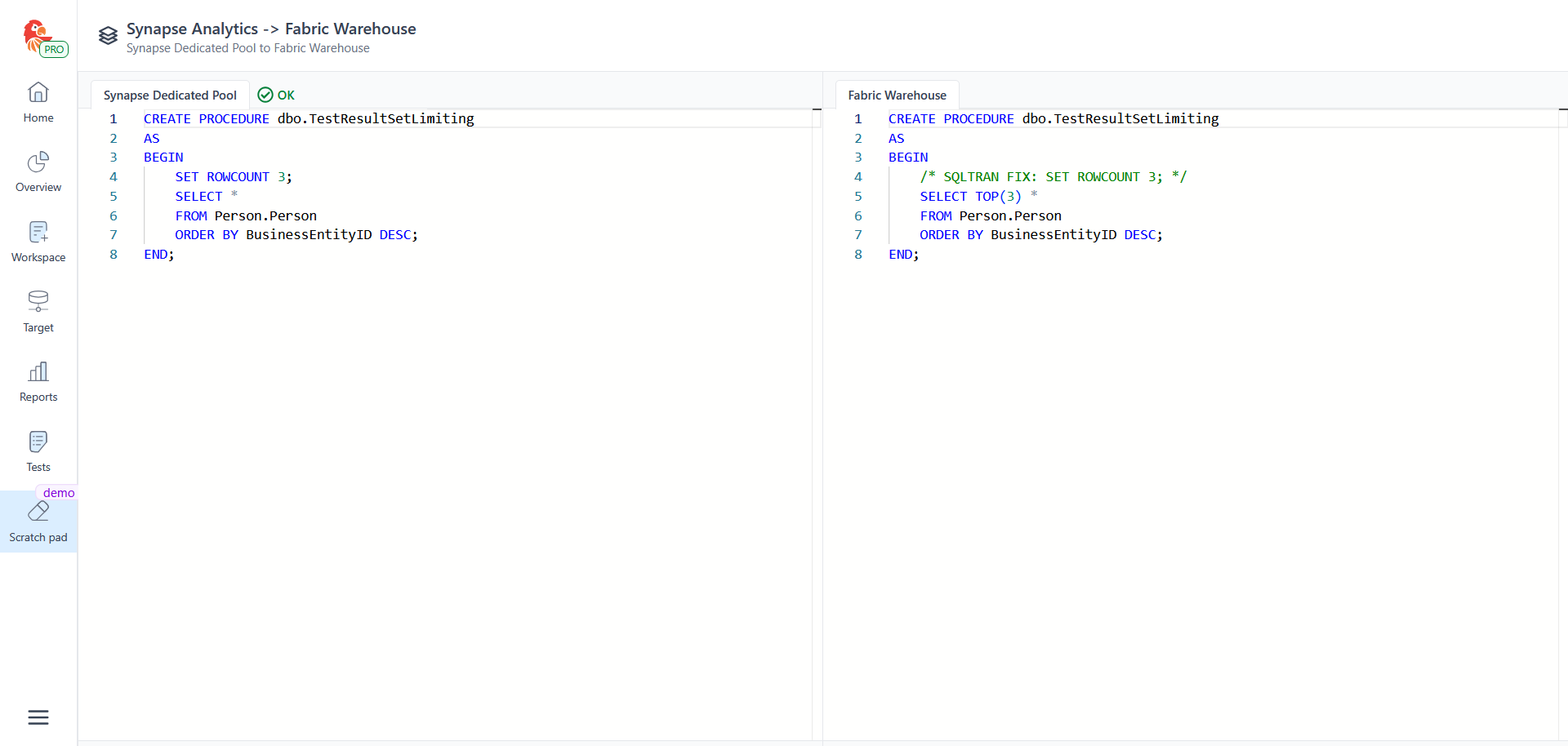1568x746 pixels.
Task: Click line number 1 in Fabric editor
Action: coord(858,119)
